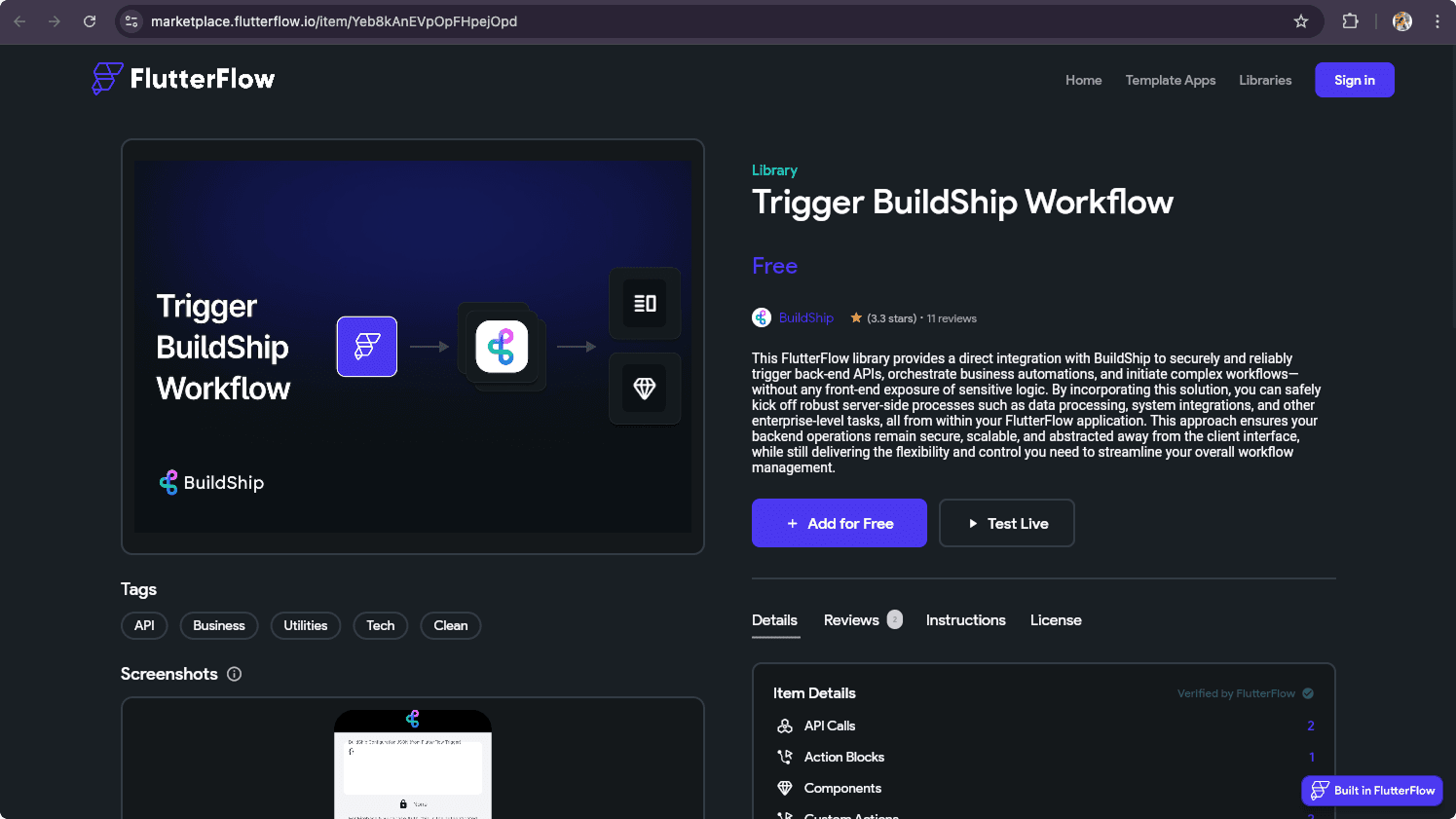The width and height of the screenshot is (1456, 819).
Task: Click the Screenshots info icon
Action: (234, 674)
